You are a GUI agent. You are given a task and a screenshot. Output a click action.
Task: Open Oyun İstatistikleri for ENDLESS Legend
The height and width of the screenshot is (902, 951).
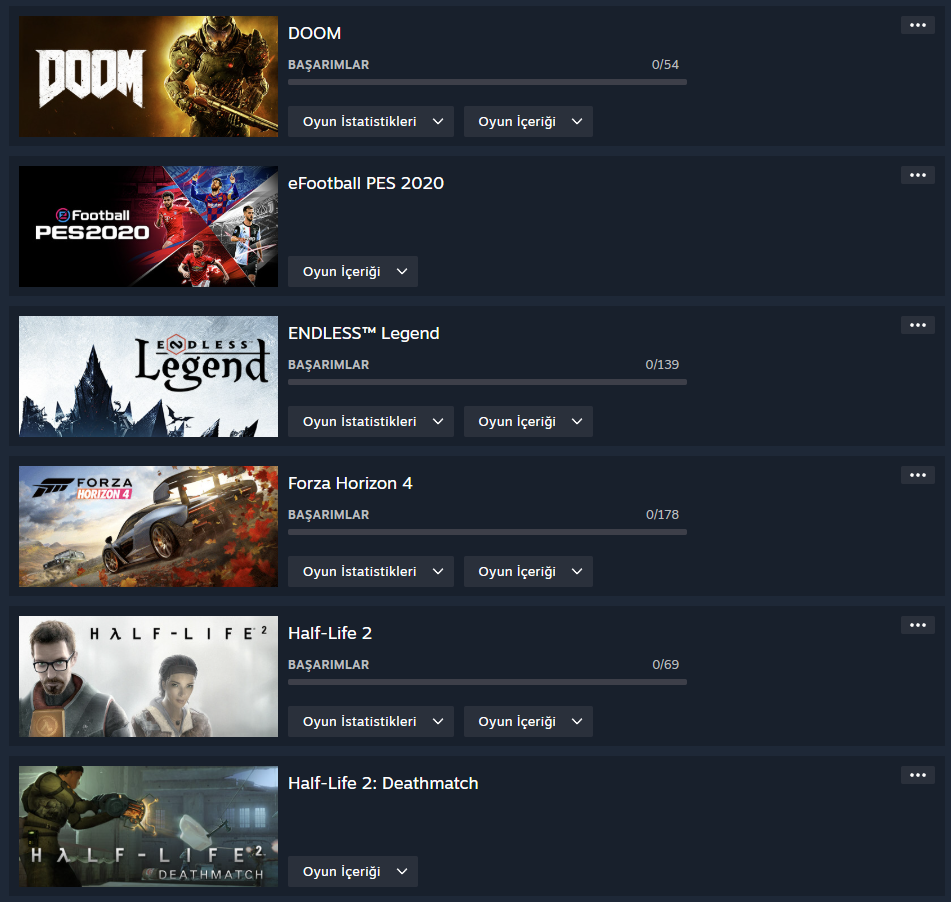371,422
